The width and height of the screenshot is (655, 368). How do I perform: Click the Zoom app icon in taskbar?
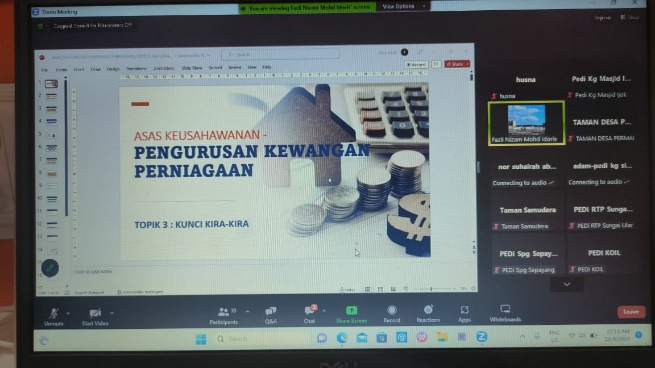482,337
